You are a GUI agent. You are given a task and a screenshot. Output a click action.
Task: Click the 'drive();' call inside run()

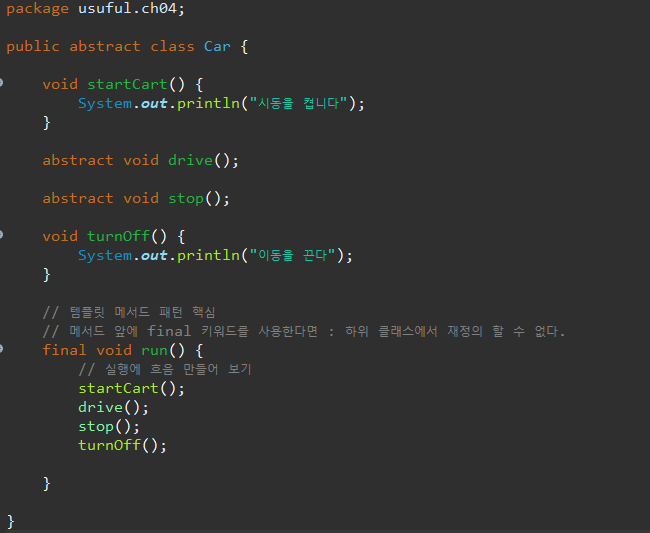click(113, 407)
